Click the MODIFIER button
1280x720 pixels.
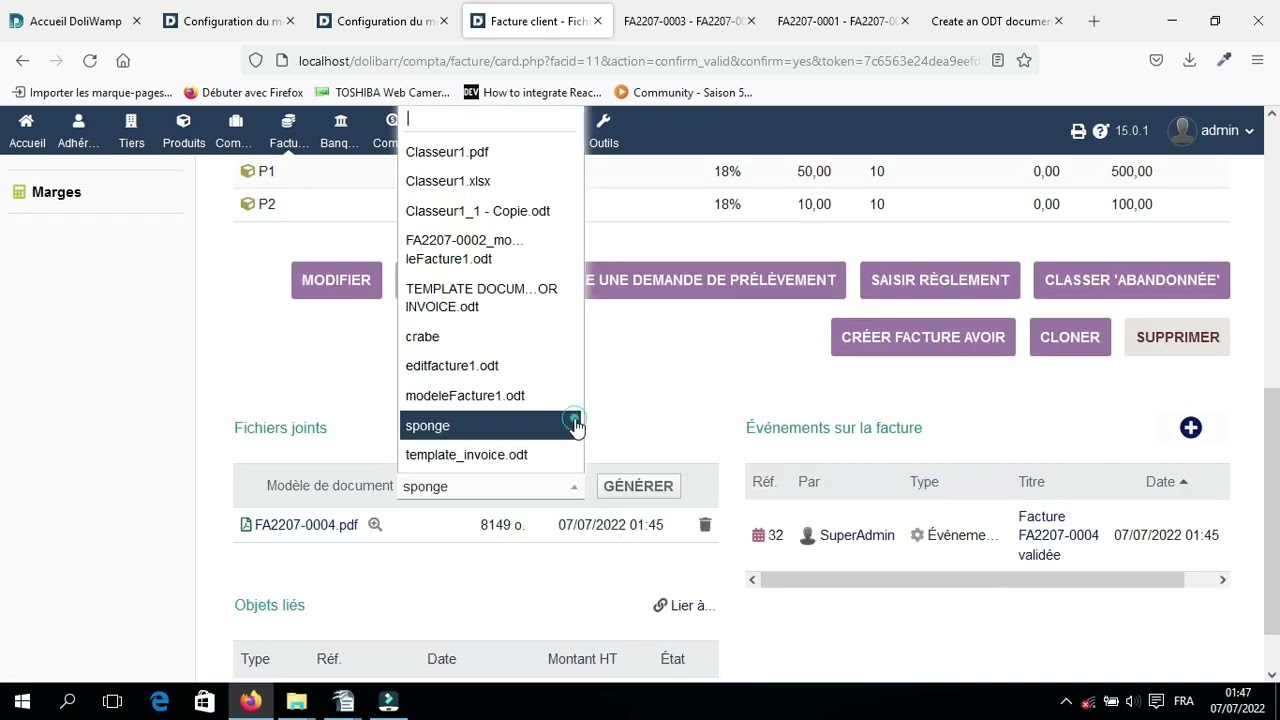point(336,280)
